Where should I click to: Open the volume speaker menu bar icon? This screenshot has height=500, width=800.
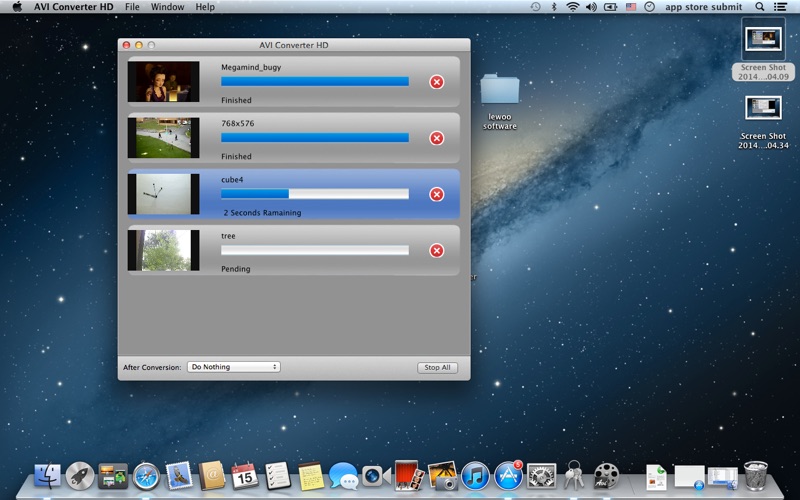pos(591,7)
